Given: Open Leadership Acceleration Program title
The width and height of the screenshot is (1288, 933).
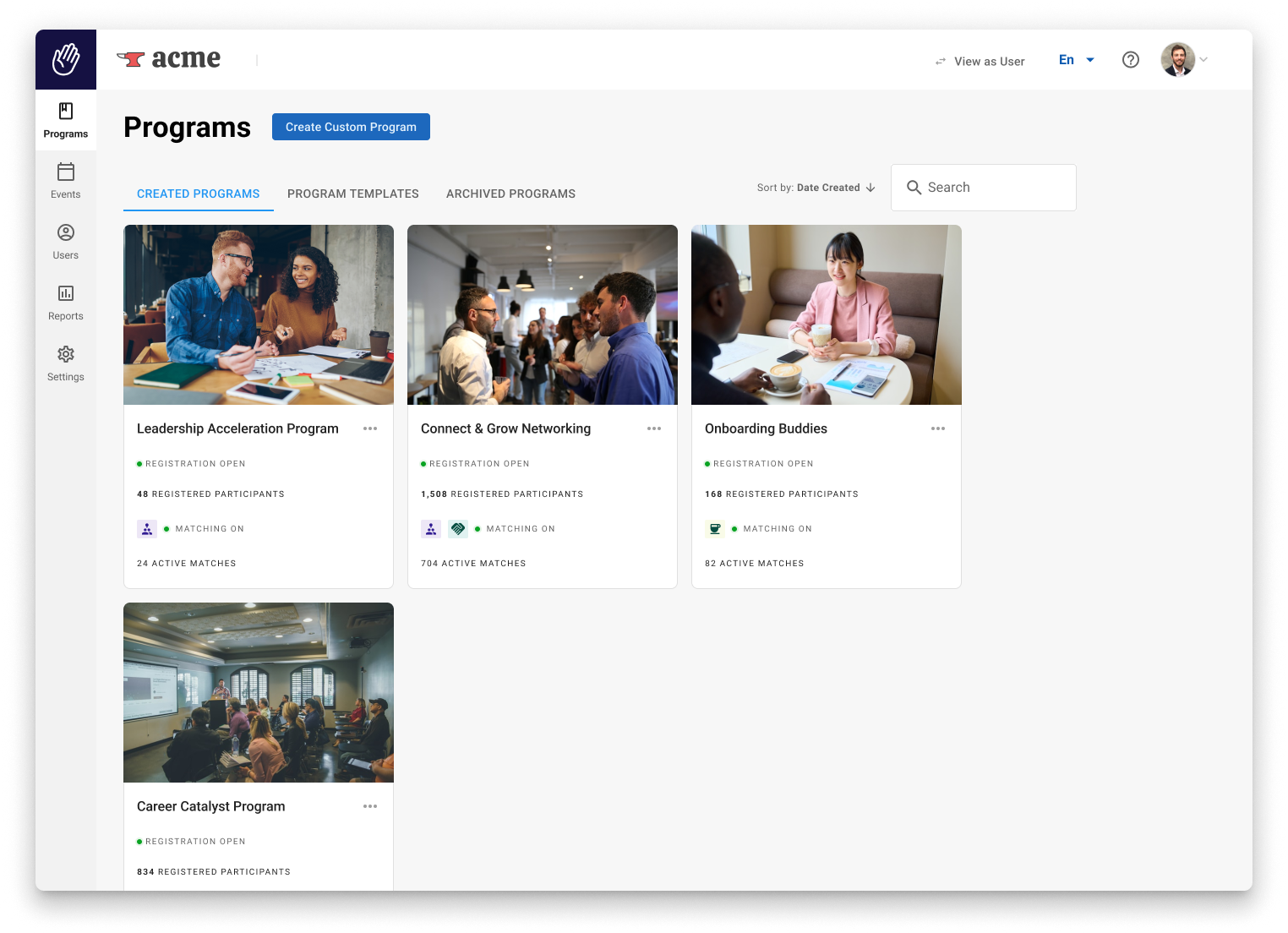Looking at the screenshot, I should (237, 428).
